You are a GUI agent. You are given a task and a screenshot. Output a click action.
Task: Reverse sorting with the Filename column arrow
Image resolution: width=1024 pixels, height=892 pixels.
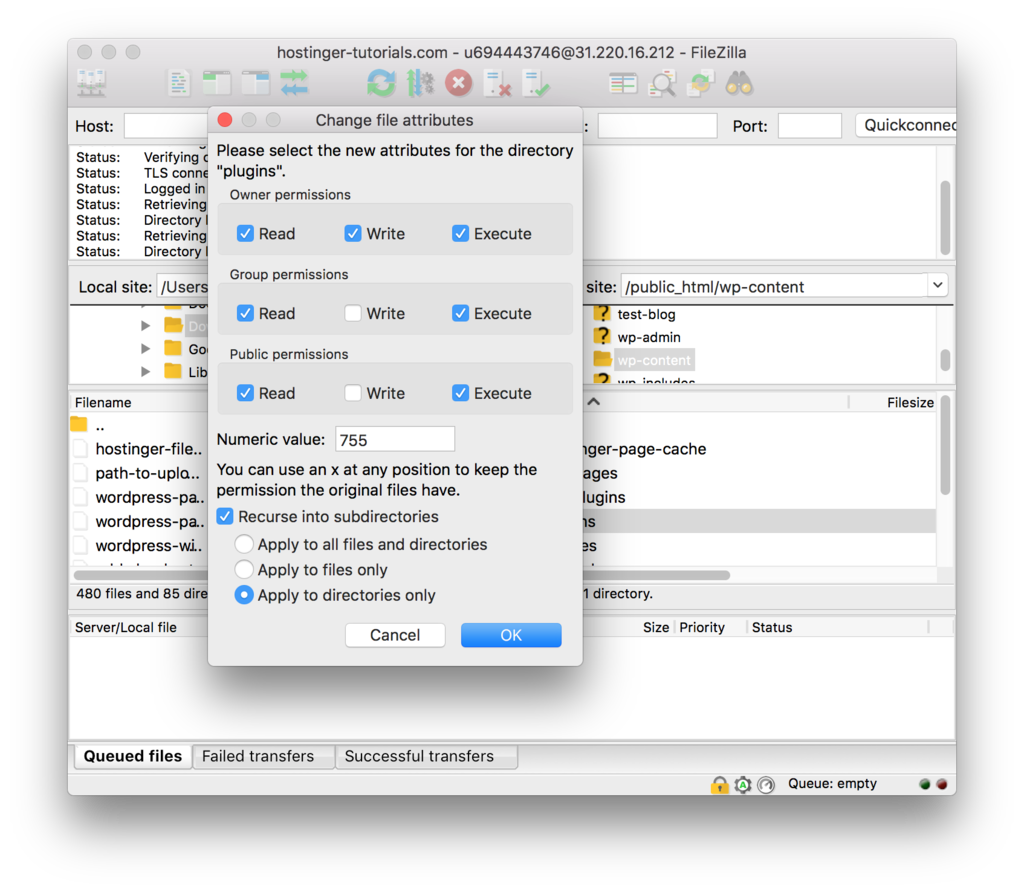tap(593, 402)
